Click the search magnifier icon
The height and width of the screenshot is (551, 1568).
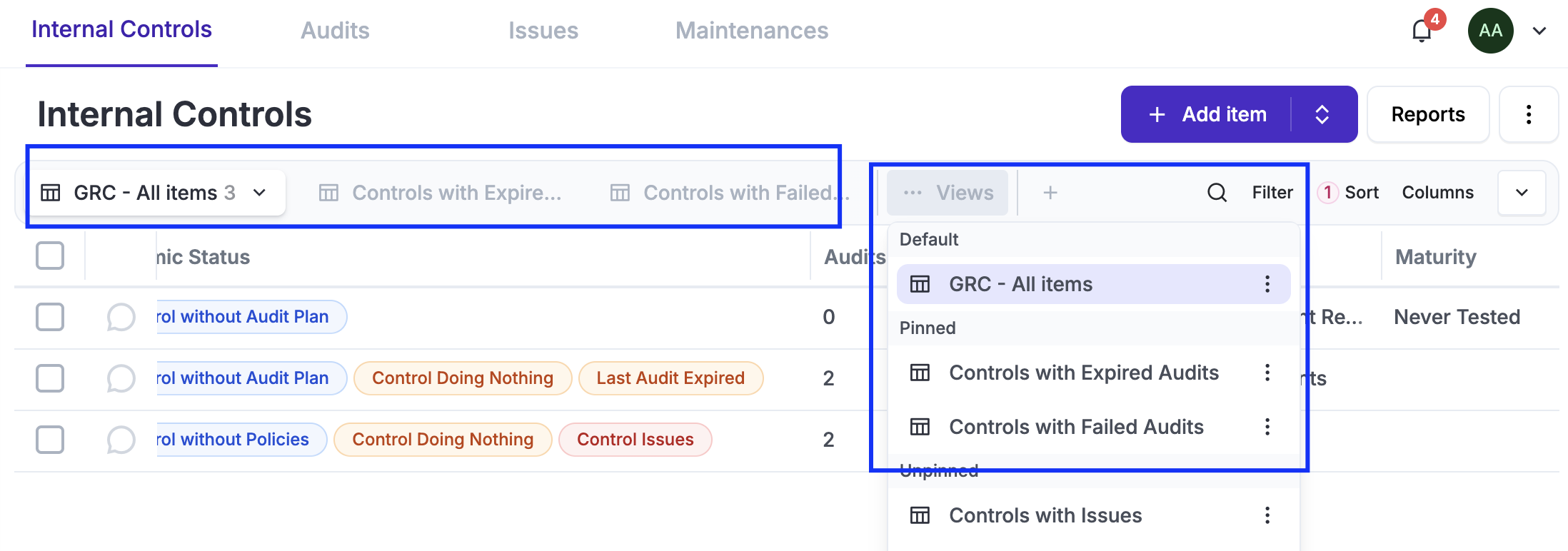(1217, 193)
